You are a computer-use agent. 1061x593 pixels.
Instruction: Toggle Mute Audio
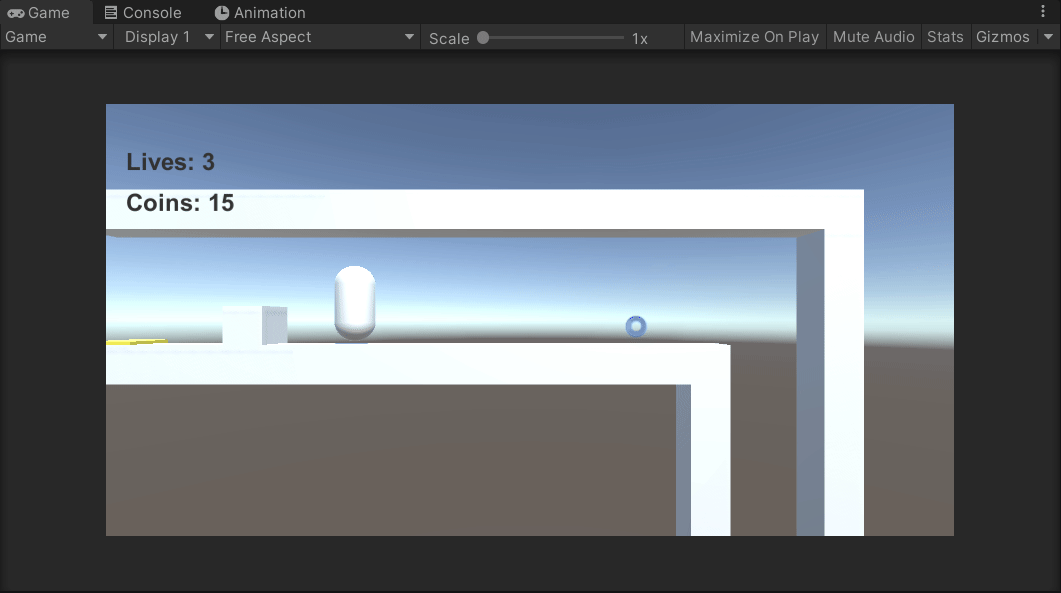point(874,37)
